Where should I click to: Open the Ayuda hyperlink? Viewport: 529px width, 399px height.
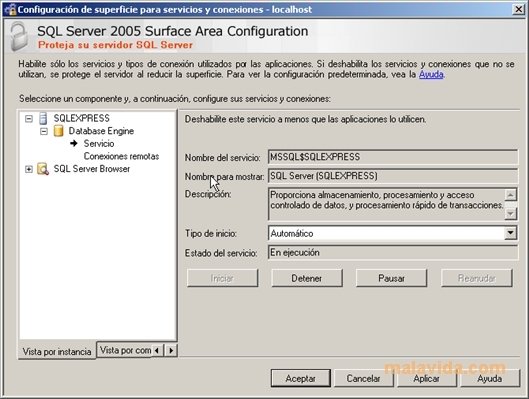pyautogui.click(x=431, y=74)
